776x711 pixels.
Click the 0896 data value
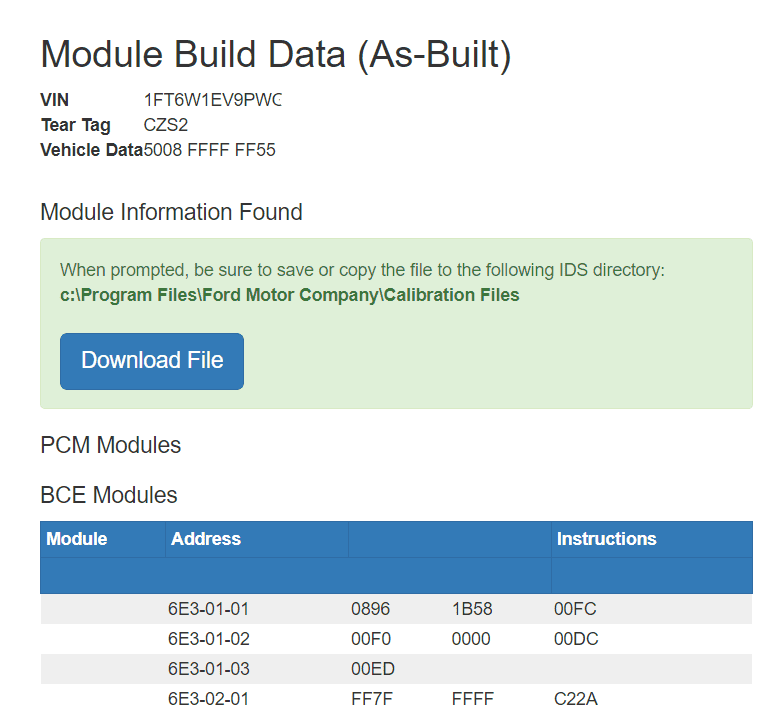coord(371,609)
